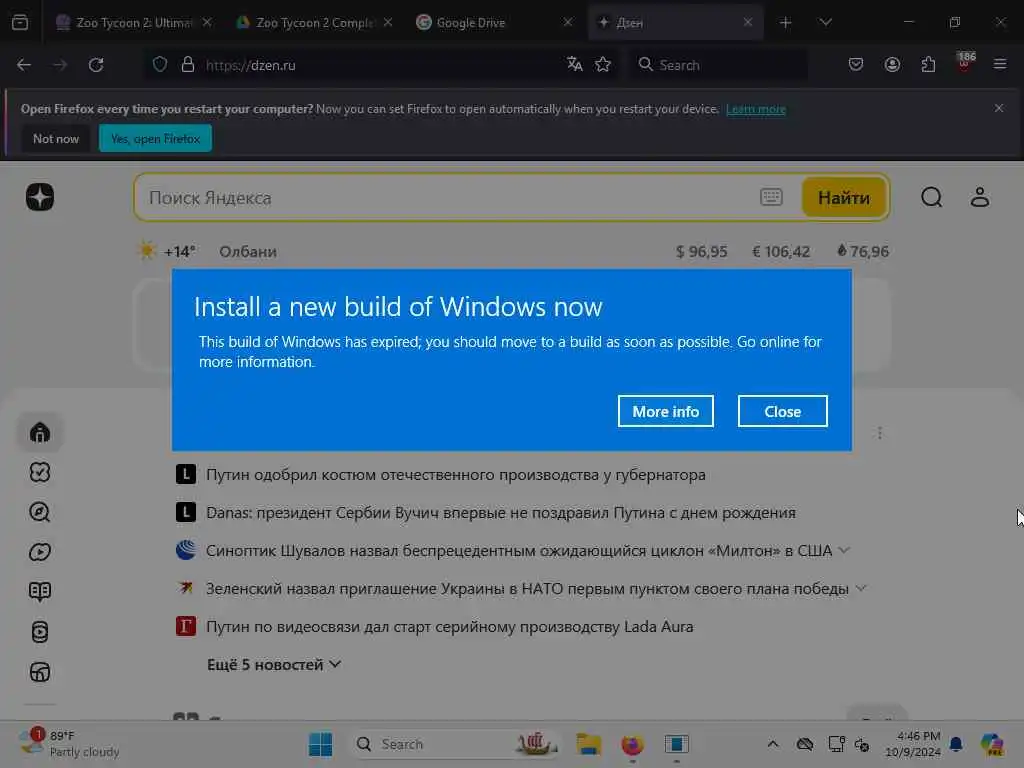Select the Дзен tab
Viewport: 1024px width, 768px height.
[675, 23]
